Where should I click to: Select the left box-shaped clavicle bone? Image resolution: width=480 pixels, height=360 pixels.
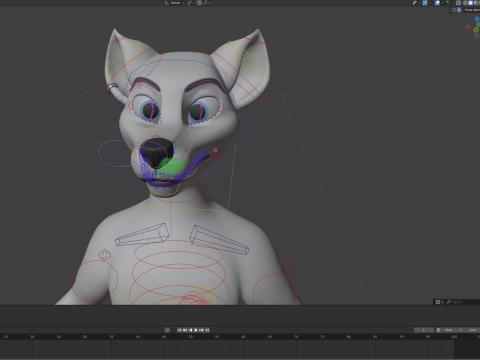142,235
